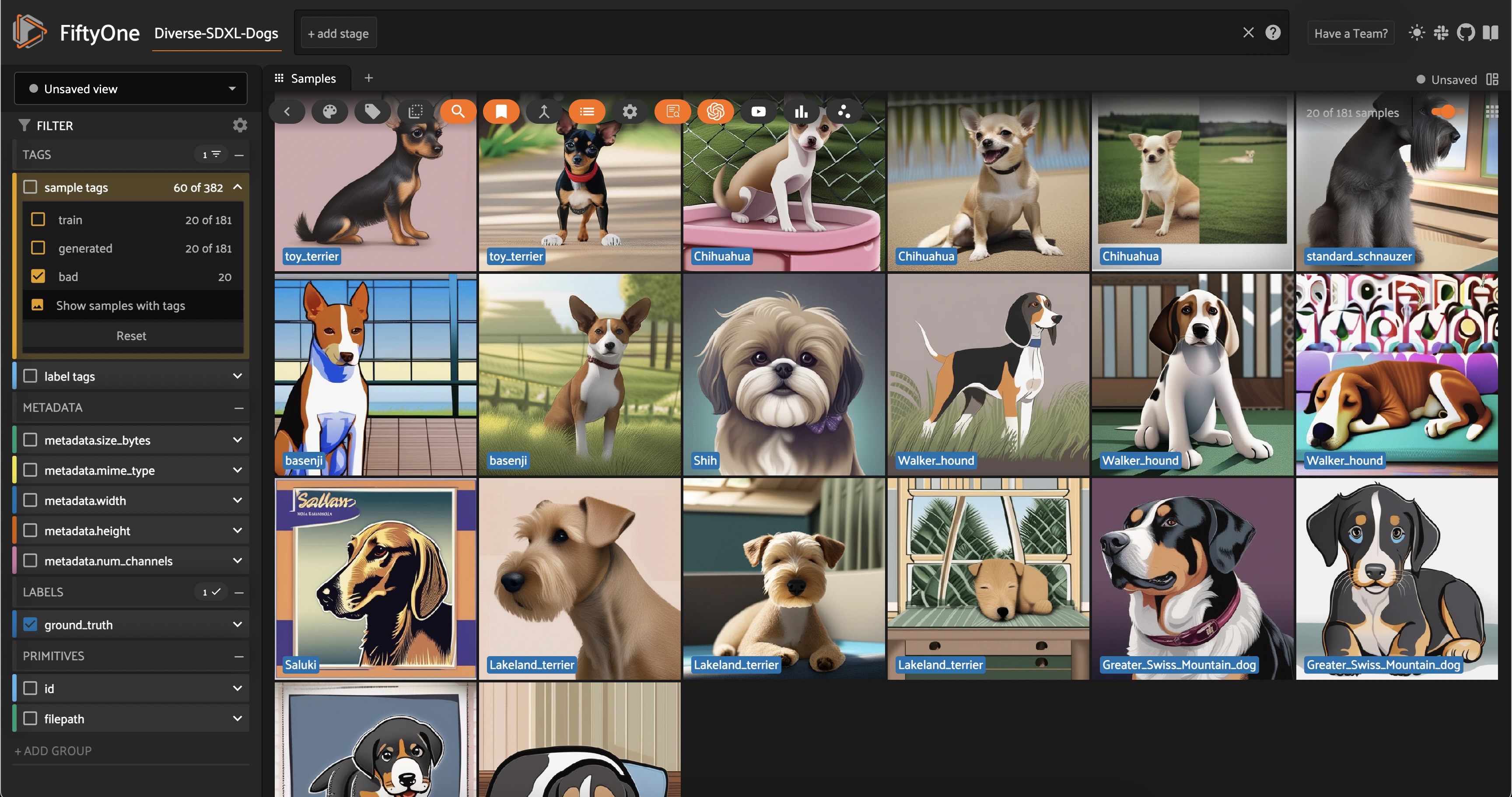
Task: Uncheck the bad tag checkbox
Action: click(x=38, y=276)
